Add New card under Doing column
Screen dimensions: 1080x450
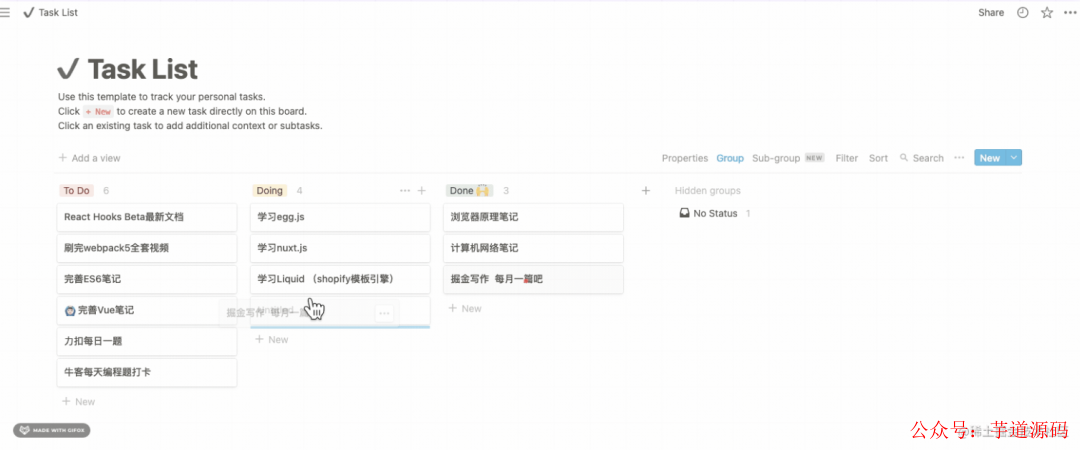tap(271, 340)
